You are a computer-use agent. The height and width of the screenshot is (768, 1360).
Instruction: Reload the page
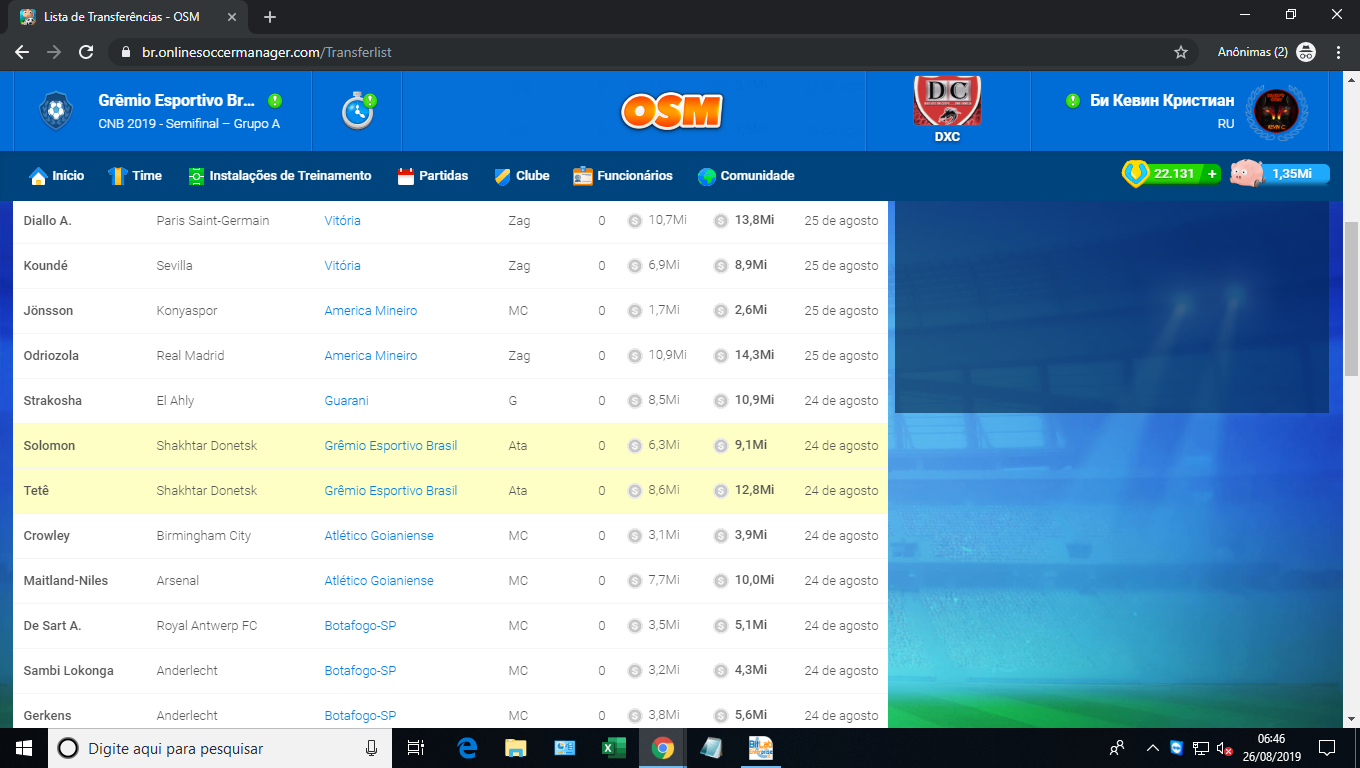point(86,52)
